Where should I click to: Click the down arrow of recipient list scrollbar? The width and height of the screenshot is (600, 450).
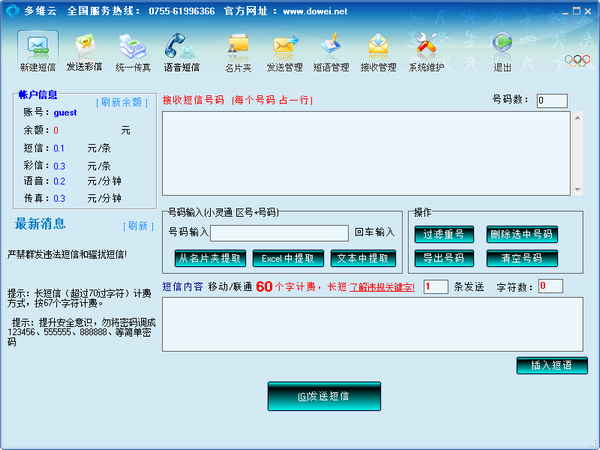click(577, 188)
